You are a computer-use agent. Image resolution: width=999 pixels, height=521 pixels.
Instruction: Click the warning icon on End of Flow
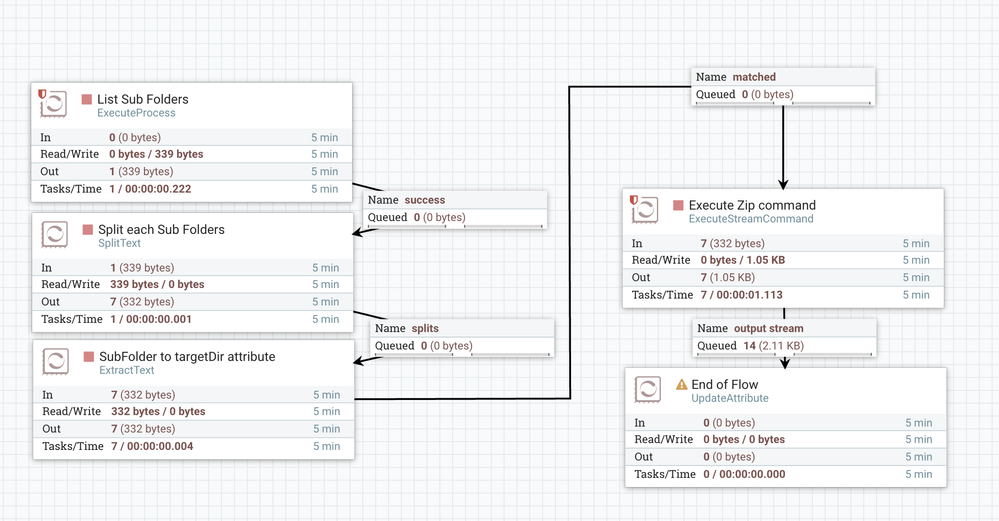point(682,385)
